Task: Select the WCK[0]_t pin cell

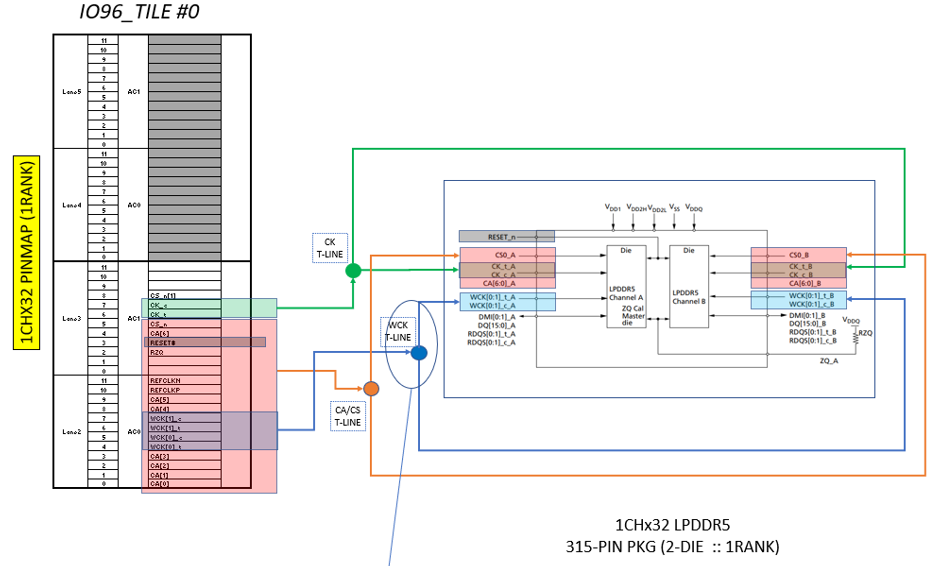Action: point(185,446)
